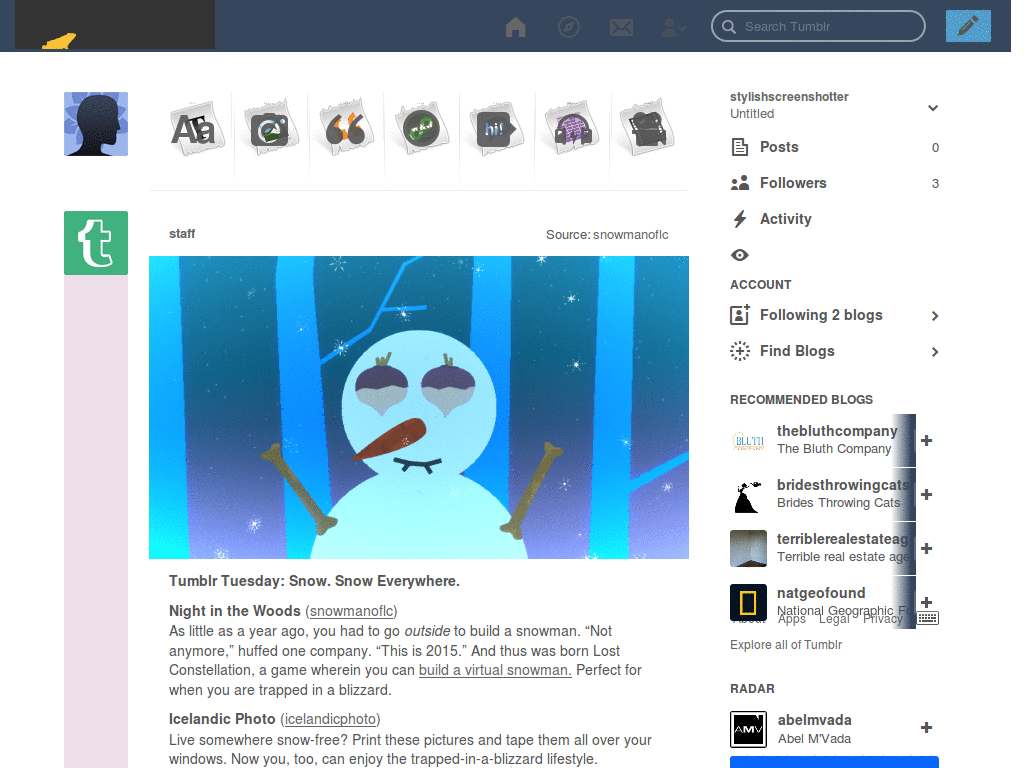1024x768 pixels.
Task: Open the icelandicphoto blog link
Action: pos(330,719)
